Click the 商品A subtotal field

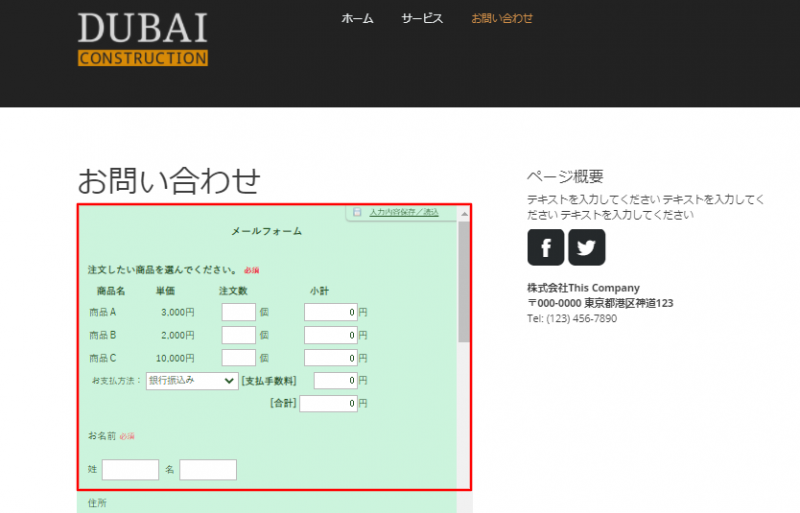tap(330, 312)
